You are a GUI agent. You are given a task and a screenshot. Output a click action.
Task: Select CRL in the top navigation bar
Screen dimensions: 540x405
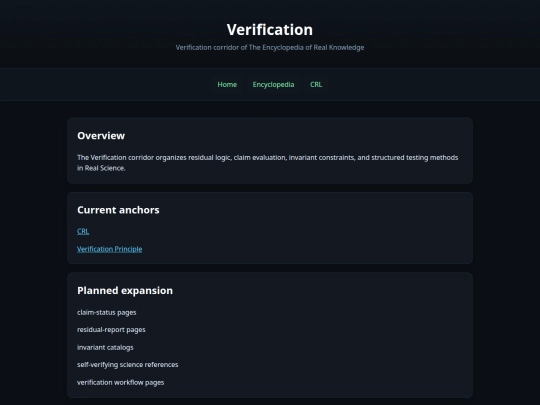[x=316, y=84]
